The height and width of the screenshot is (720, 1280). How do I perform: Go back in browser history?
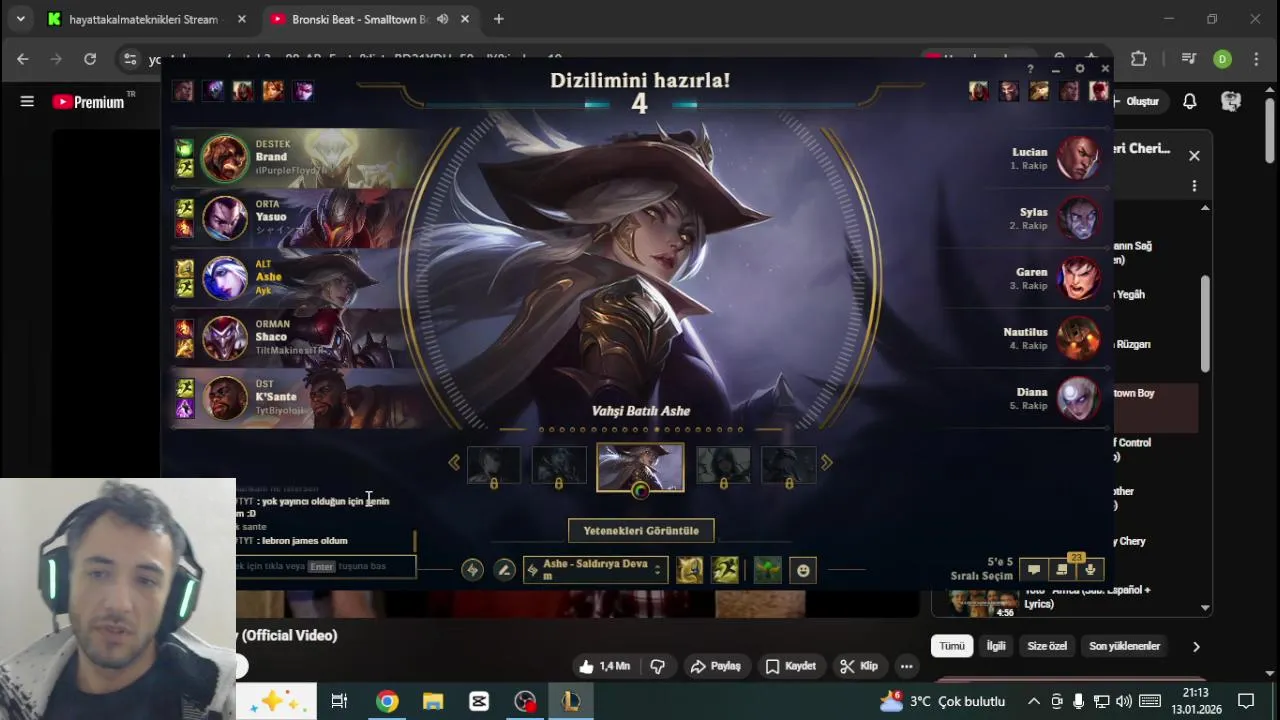pos(22,59)
